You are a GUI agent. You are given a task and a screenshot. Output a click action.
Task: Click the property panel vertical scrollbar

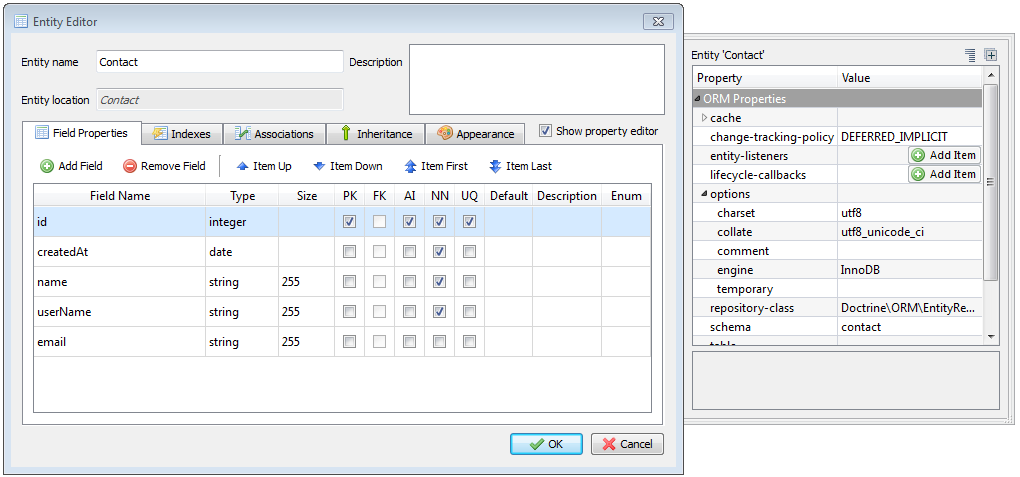pos(991,180)
